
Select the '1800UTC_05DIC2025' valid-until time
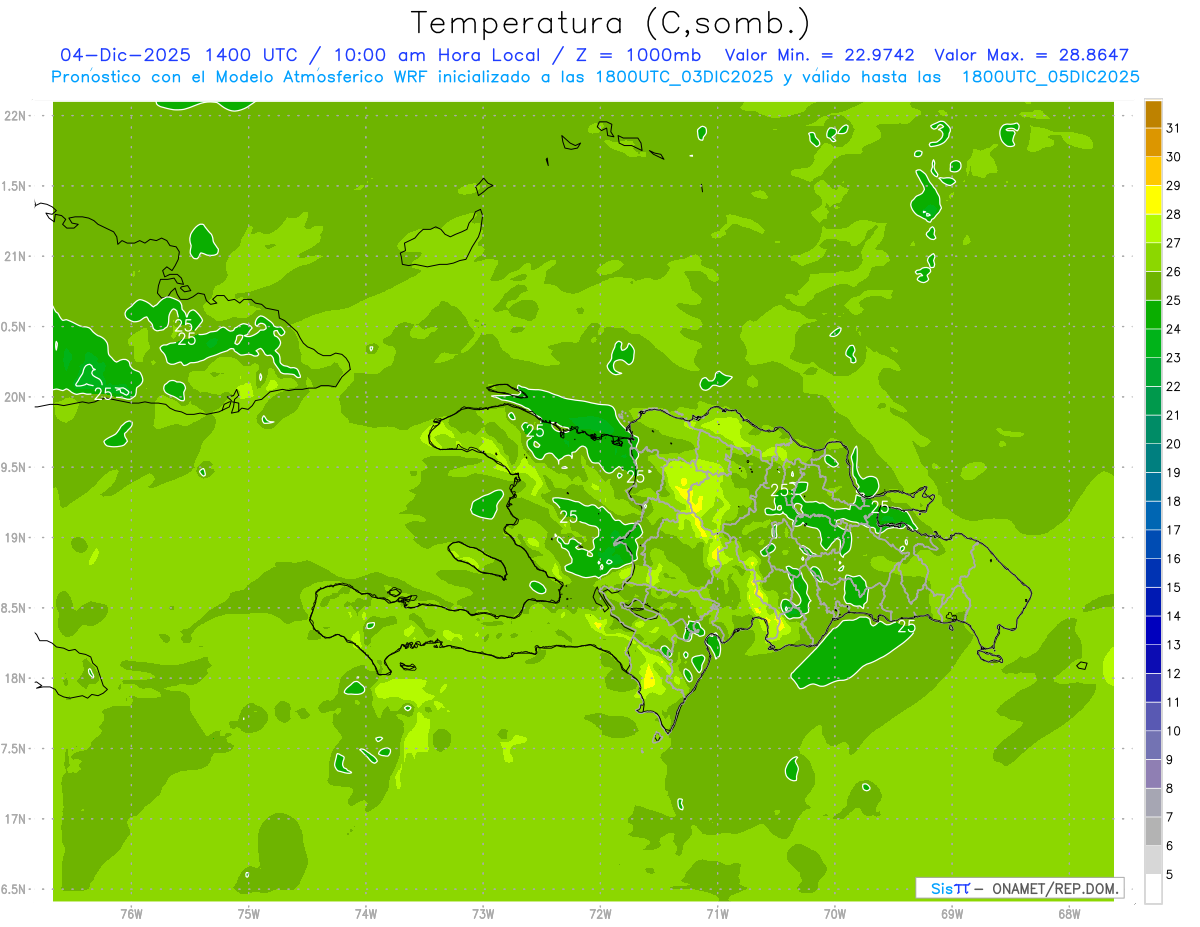click(x=1050, y=77)
